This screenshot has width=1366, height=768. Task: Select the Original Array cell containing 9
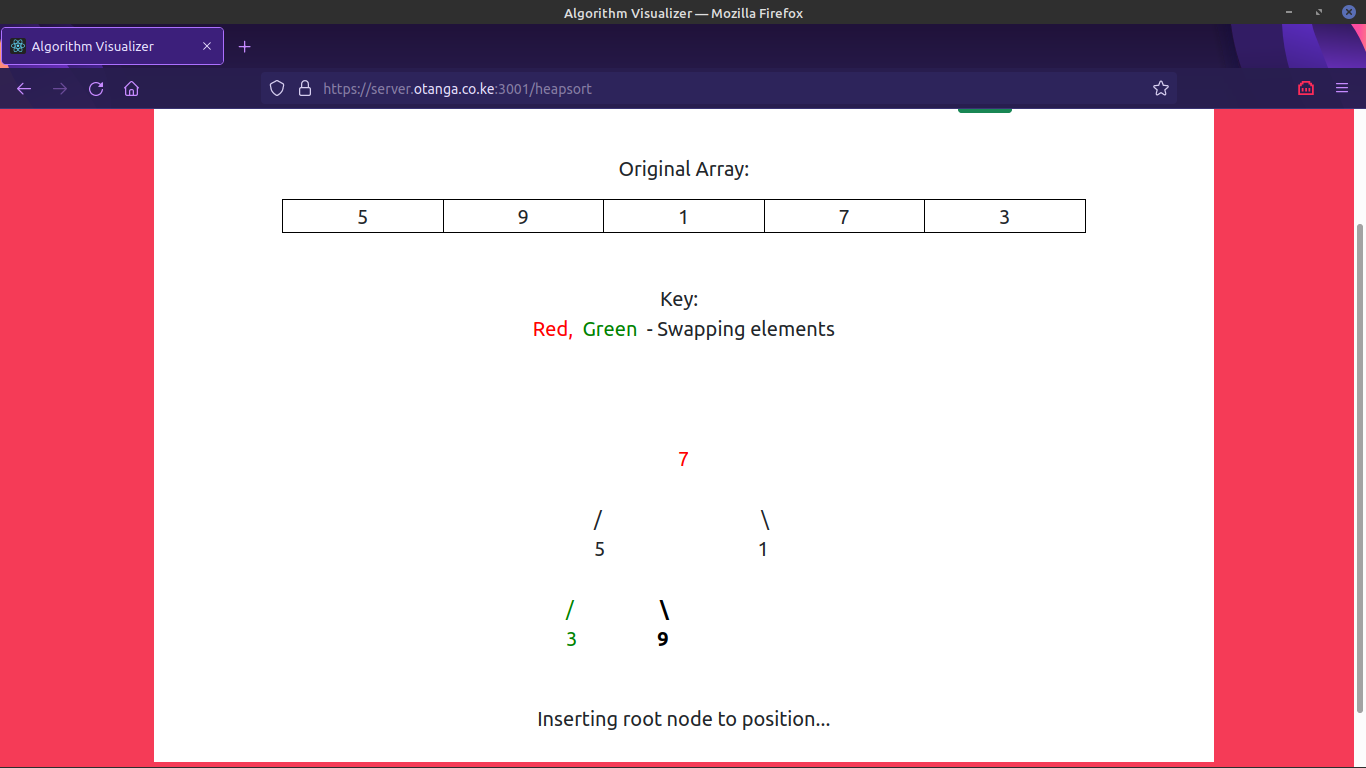(523, 217)
